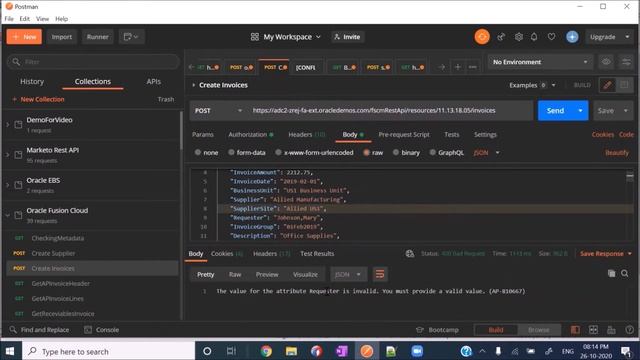
Task: Open OneNote from the taskbar
Action: point(341,351)
